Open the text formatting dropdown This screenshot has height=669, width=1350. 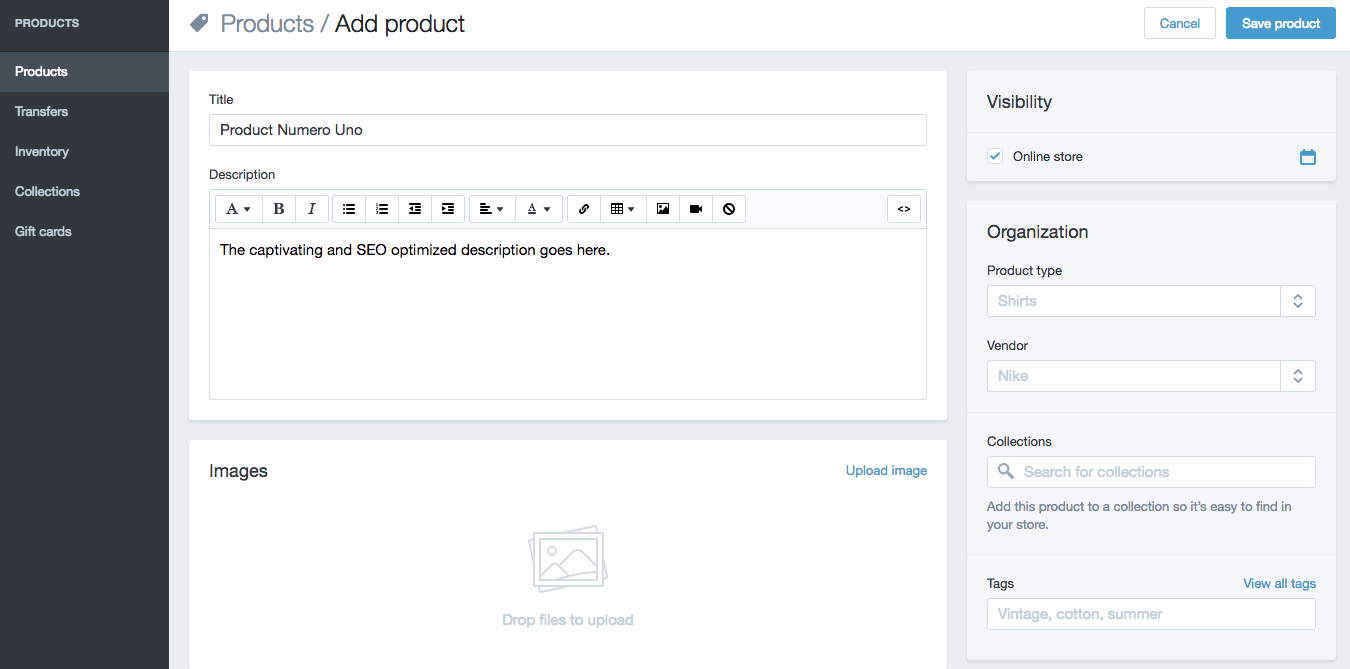coord(239,209)
